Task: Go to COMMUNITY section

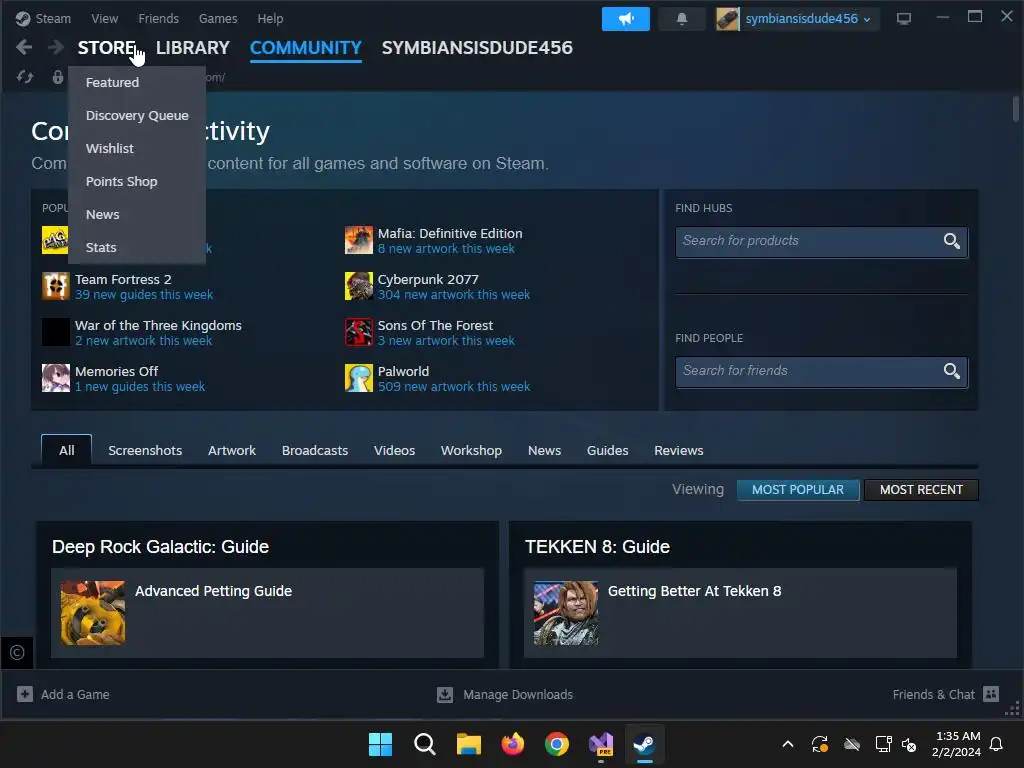Action: (306, 48)
